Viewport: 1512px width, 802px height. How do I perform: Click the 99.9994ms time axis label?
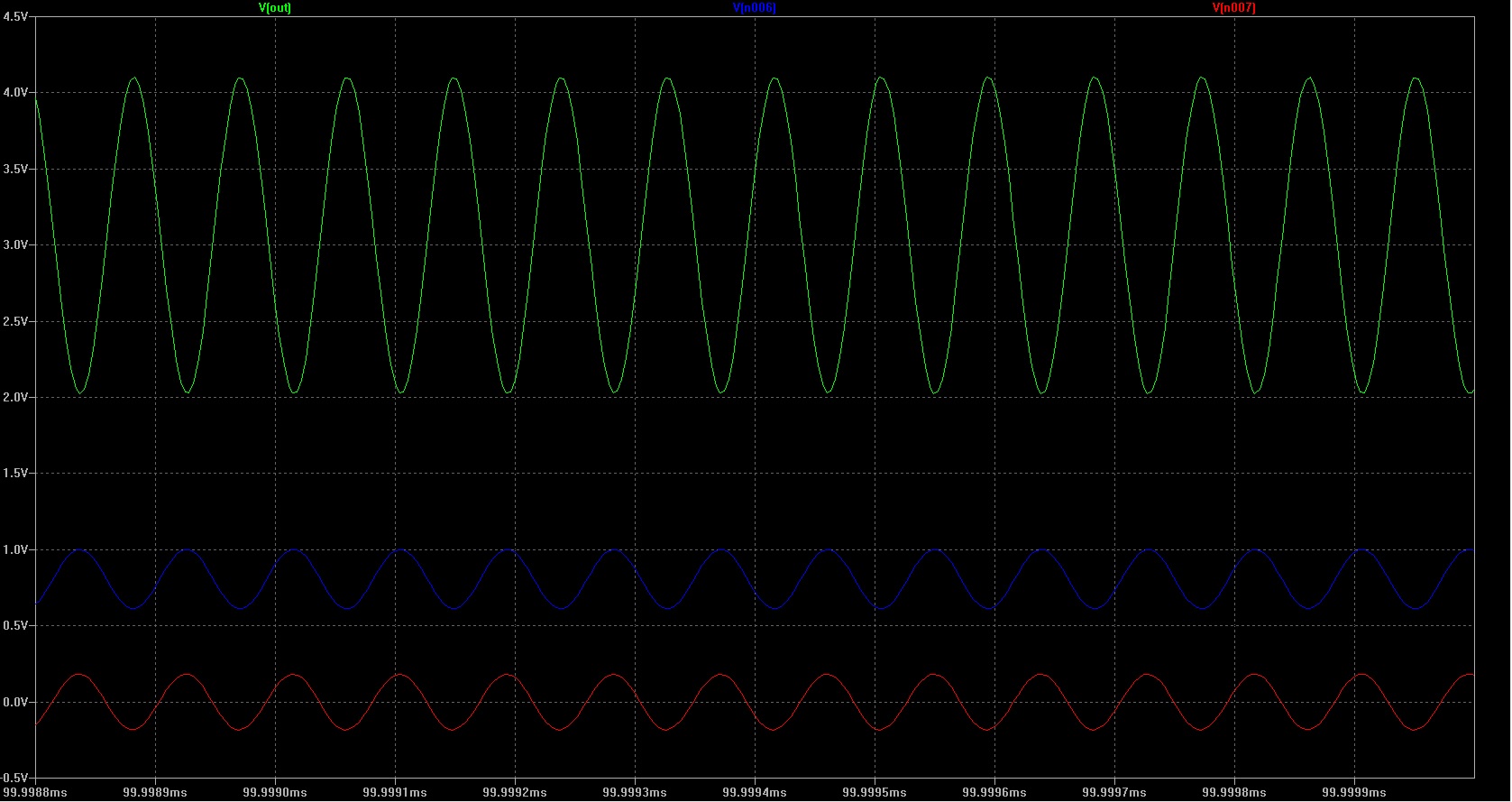click(755, 792)
